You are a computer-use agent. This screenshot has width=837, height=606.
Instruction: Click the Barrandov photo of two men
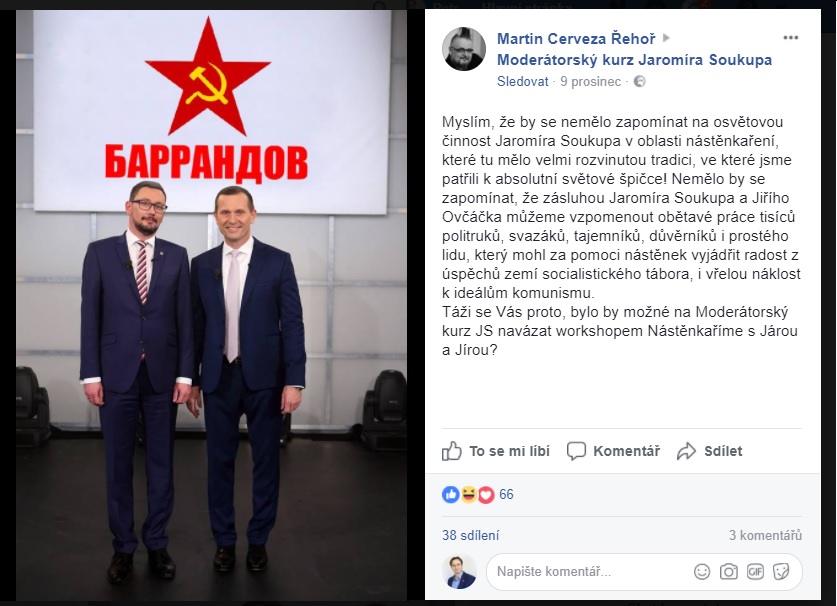pos(211,304)
